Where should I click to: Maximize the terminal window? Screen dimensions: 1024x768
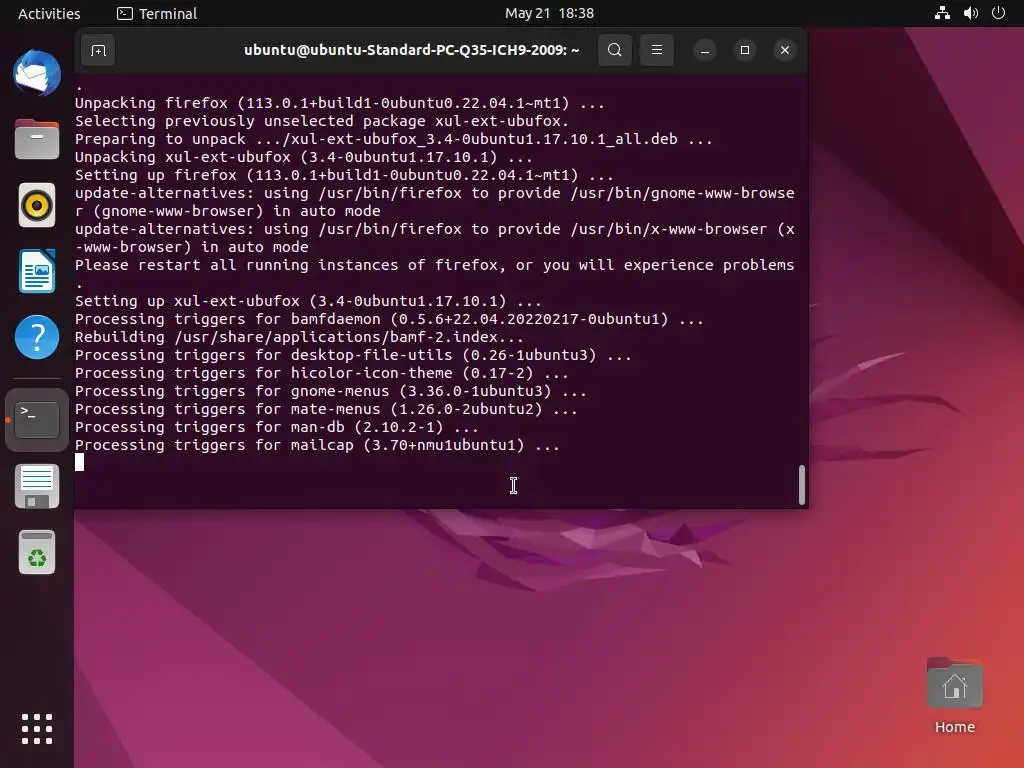744,50
